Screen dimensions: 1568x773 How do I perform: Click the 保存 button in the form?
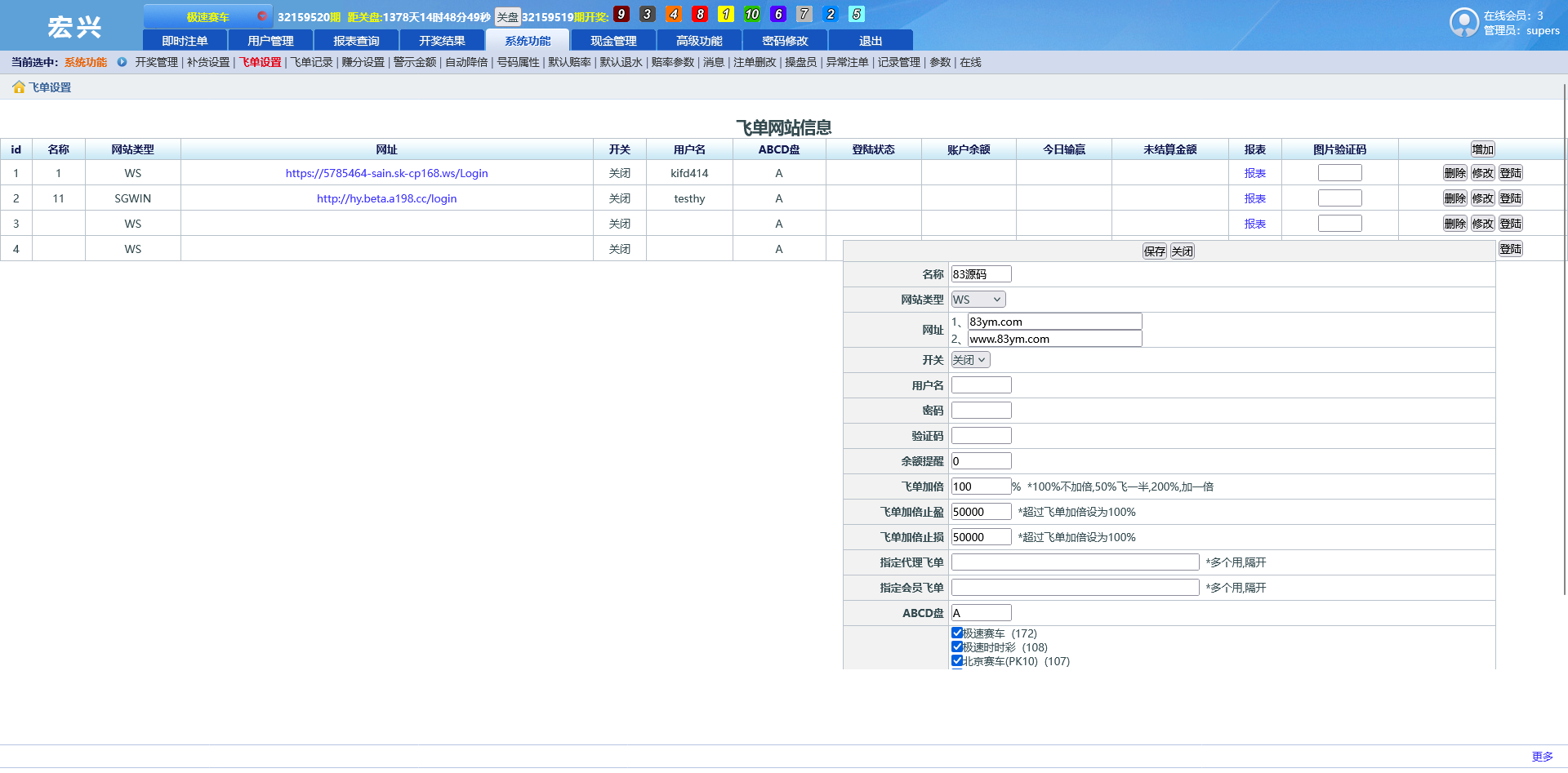(1155, 251)
